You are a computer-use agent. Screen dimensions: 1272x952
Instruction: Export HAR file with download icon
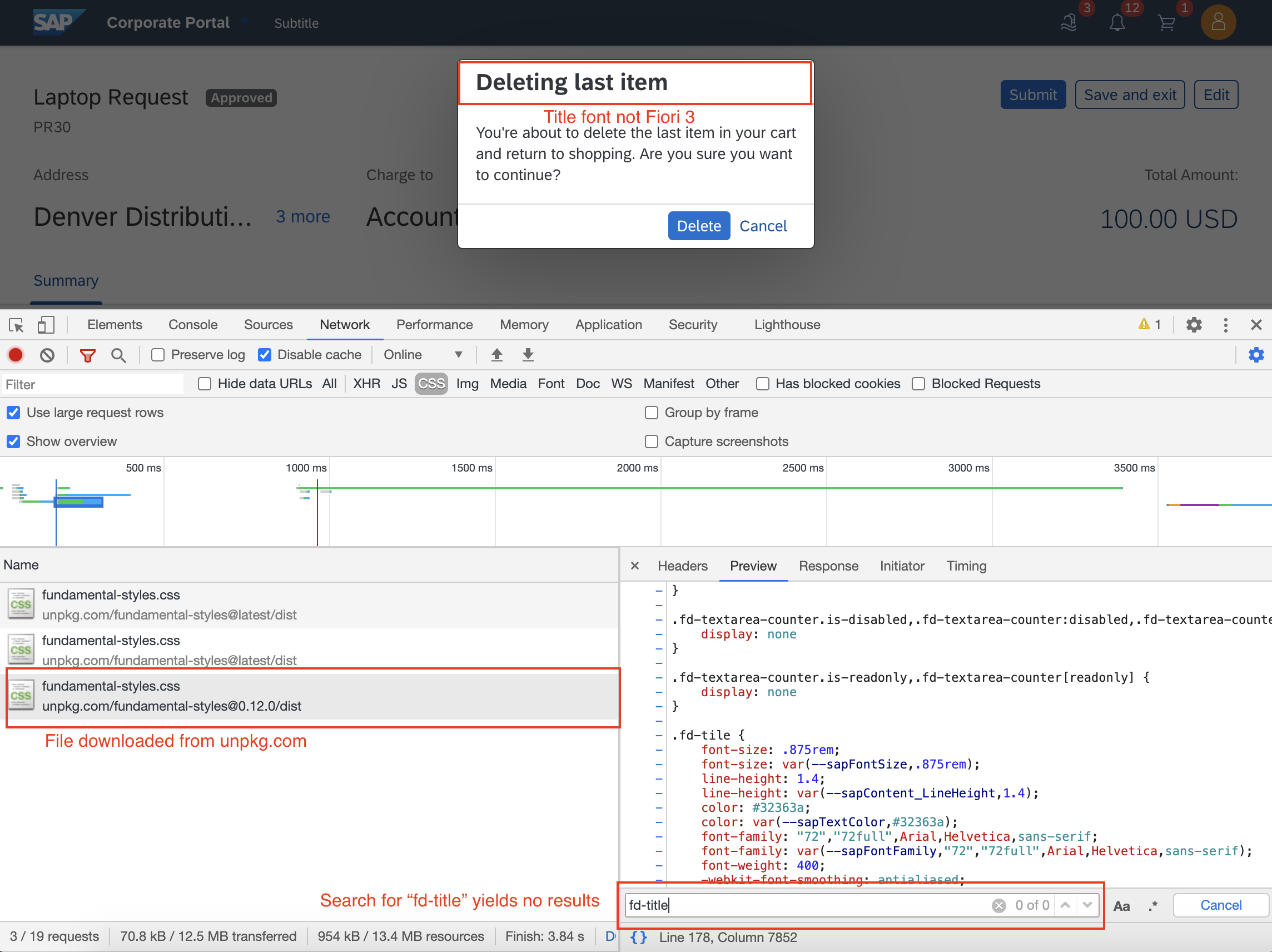point(528,355)
